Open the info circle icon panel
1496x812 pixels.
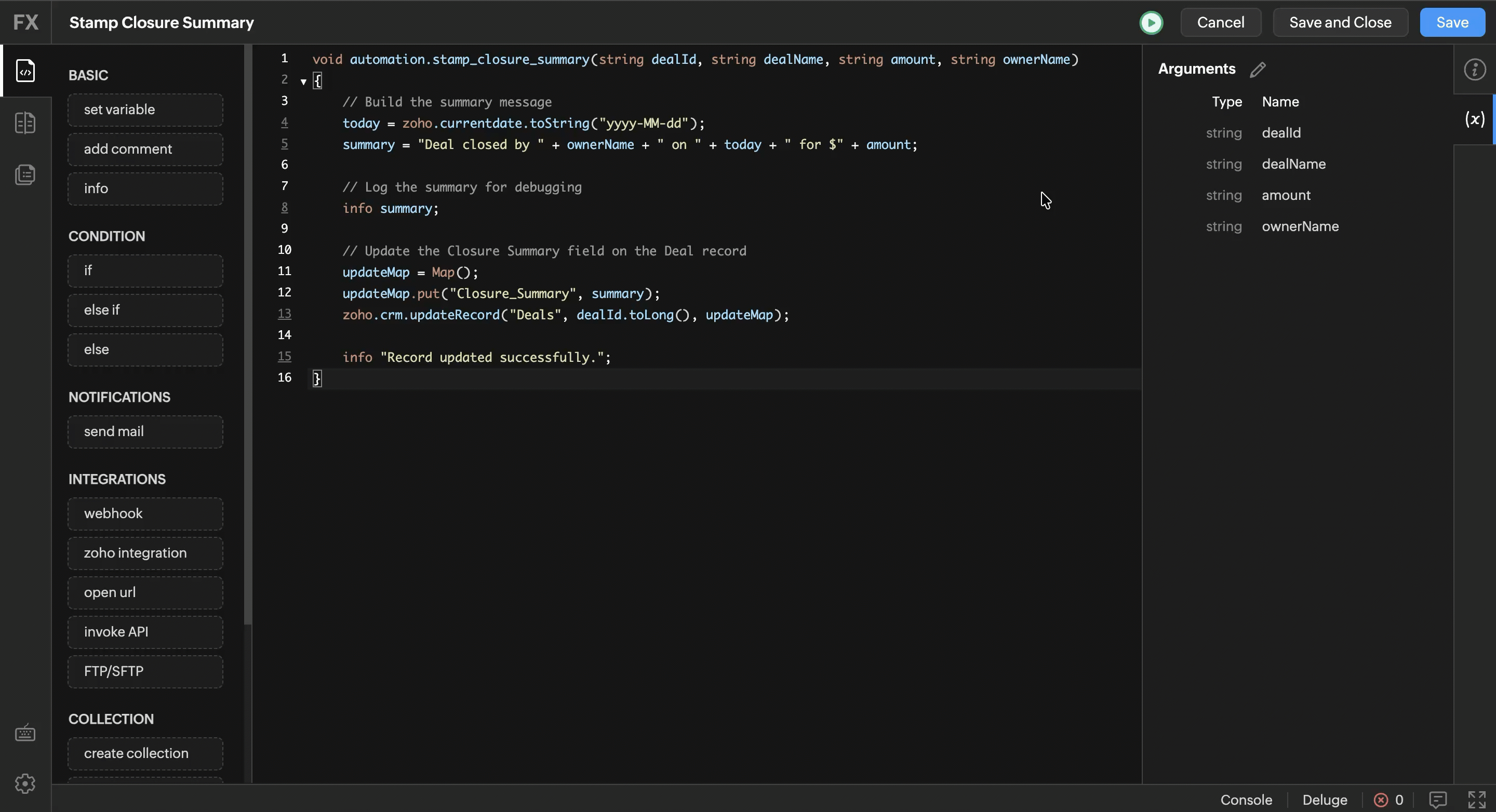1475,69
